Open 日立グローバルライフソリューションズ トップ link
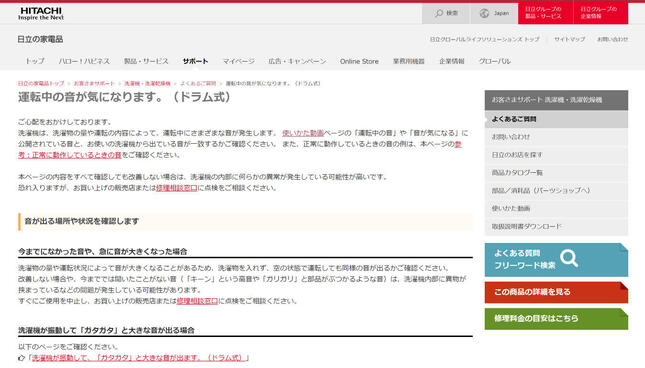Viewport: 645px width, 368px height. point(485,39)
